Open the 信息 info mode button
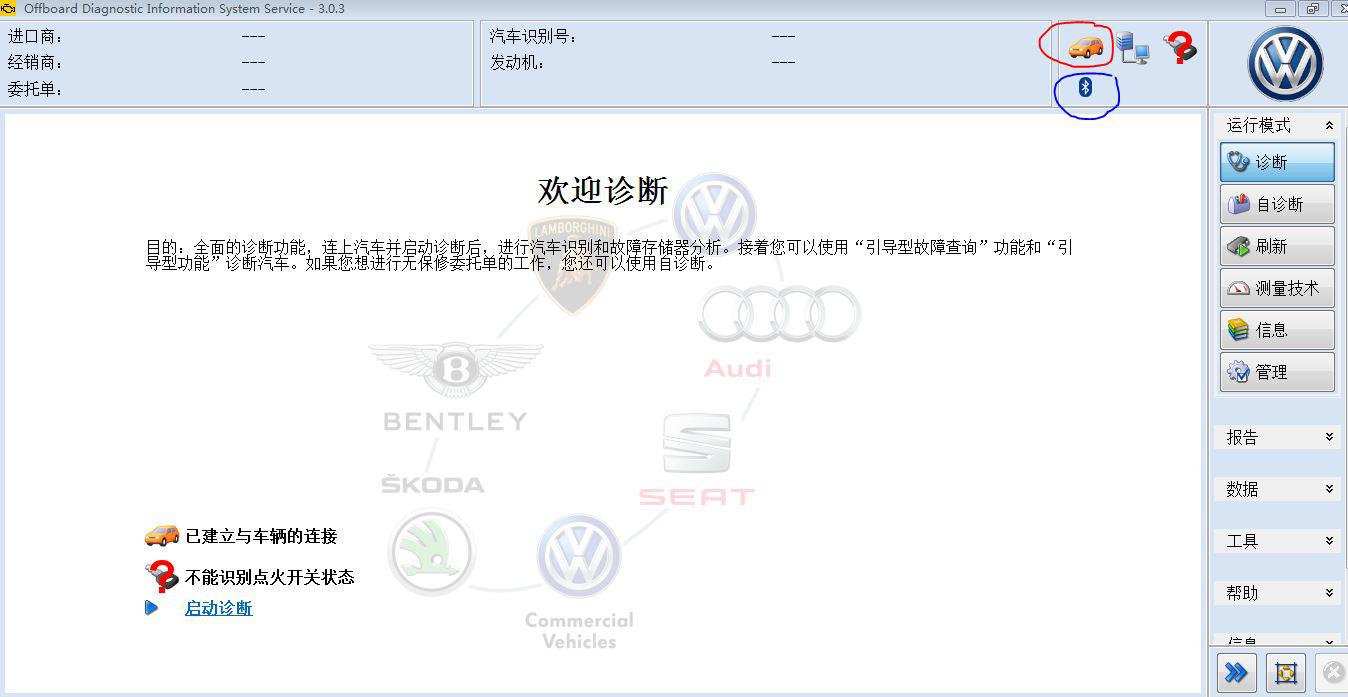Image resolution: width=1348 pixels, height=697 pixels. pos(1277,330)
